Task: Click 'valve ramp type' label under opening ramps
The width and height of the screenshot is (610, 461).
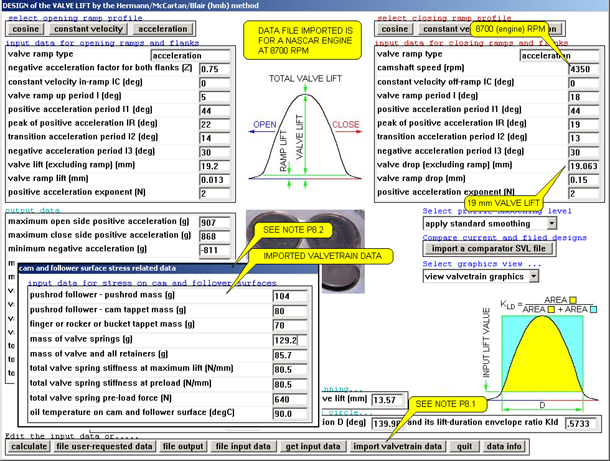Action: (40, 54)
